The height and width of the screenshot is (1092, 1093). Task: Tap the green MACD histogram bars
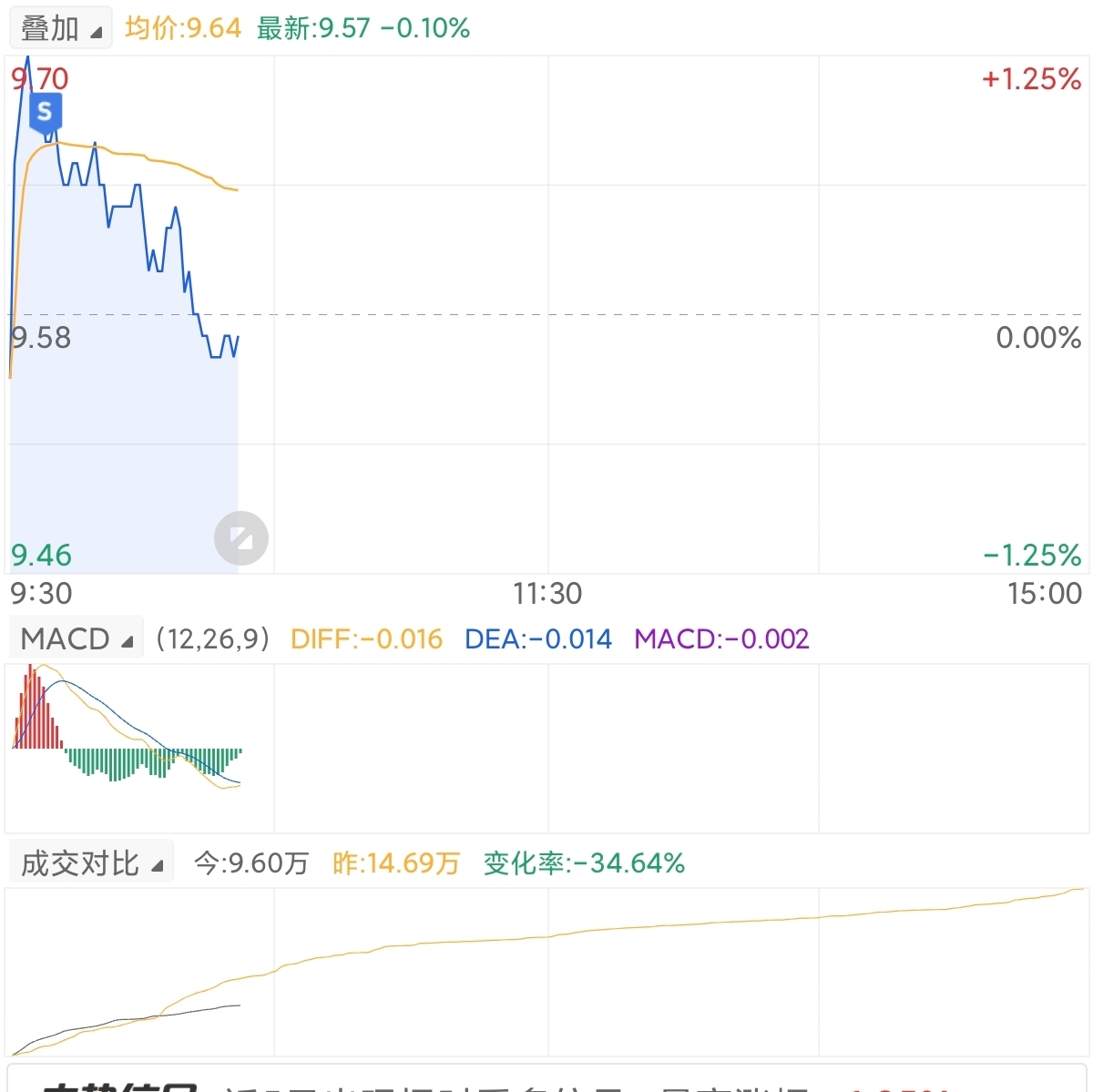[x=153, y=764]
